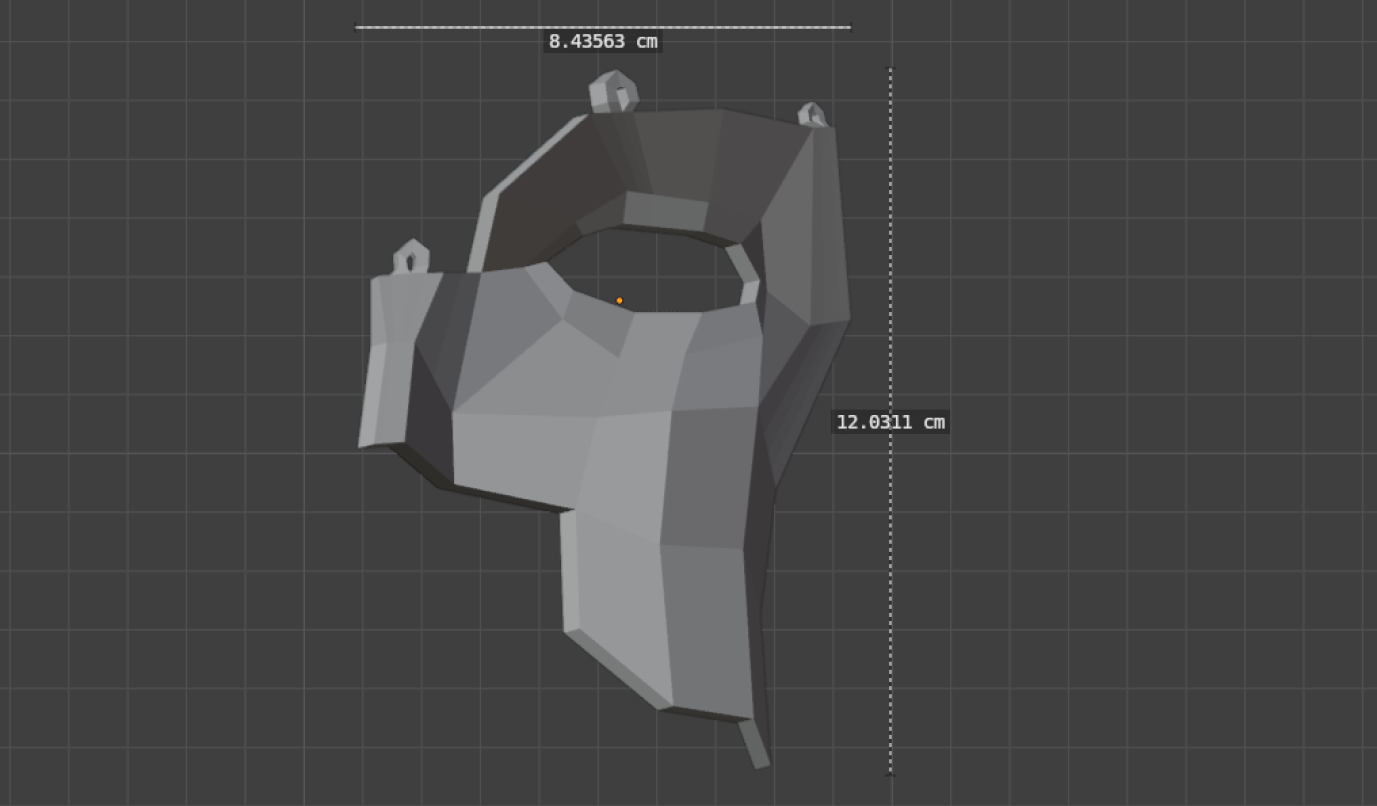
Task: Select the 8.43563 cm measurement label
Action: (x=603, y=42)
